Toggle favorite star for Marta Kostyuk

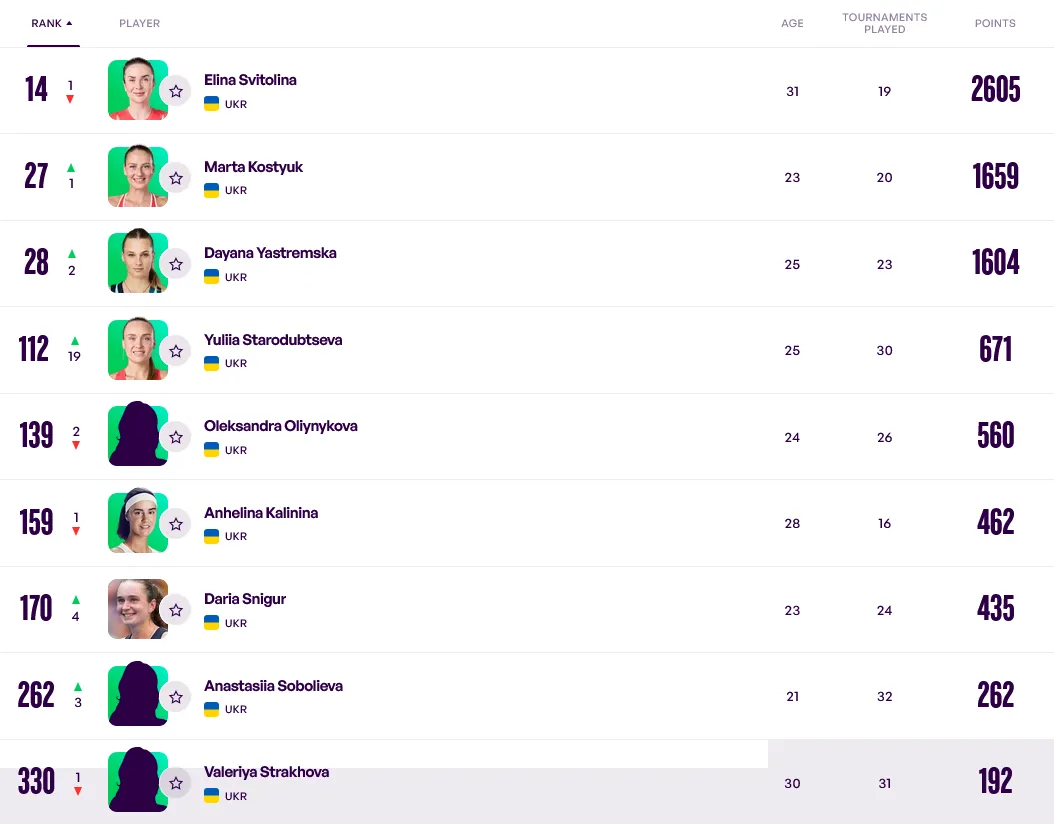click(176, 178)
